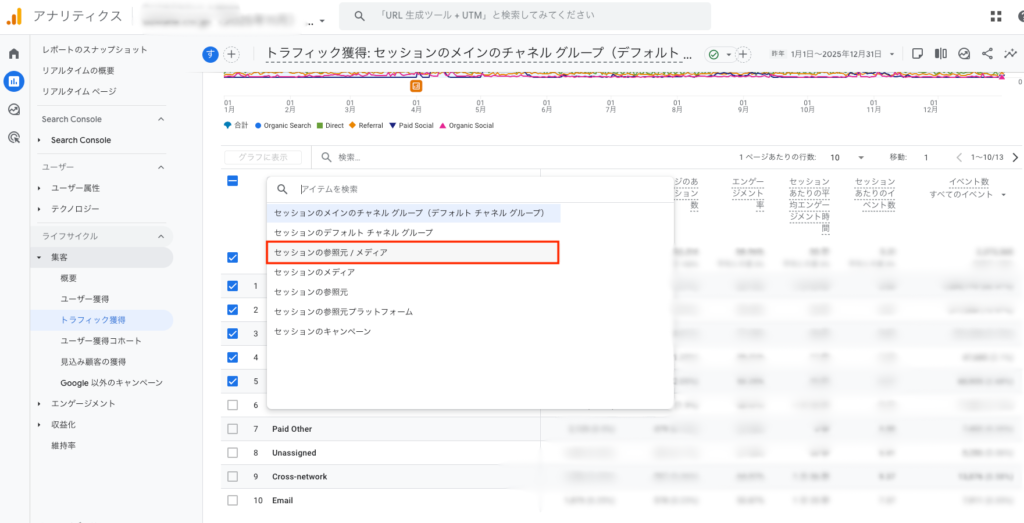1024x523 pixels.
Task: Check the Paid Other row checkbox
Action: (x=232, y=429)
